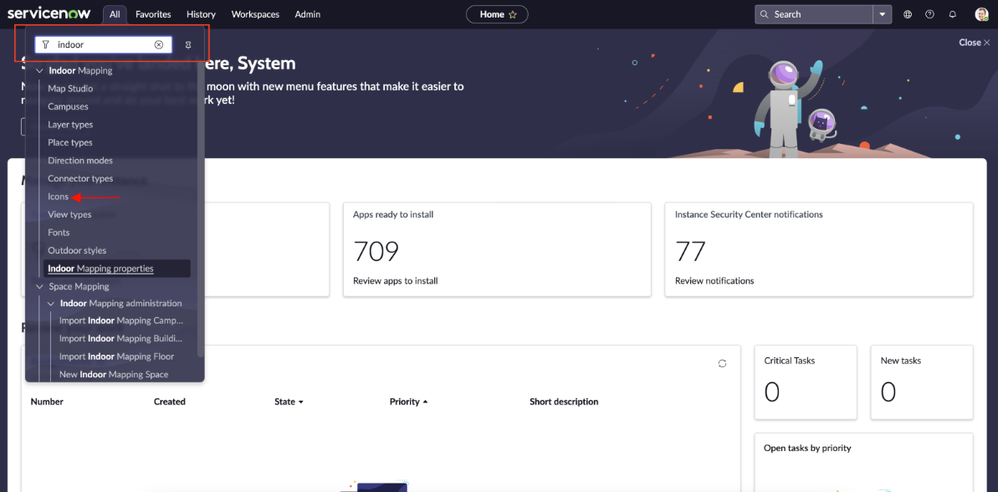This screenshot has width=998, height=492.
Task: Open Campuses module
Action: click(x=68, y=106)
